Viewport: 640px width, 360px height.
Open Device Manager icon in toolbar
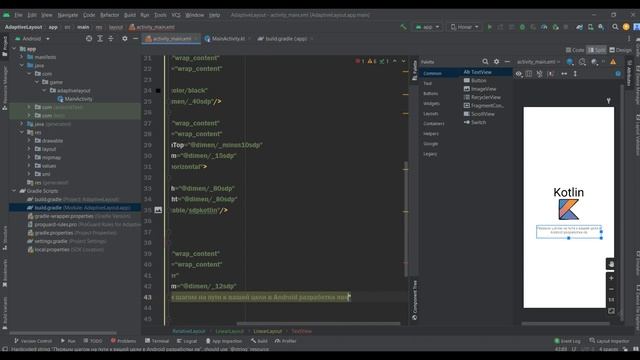click(x=590, y=27)
